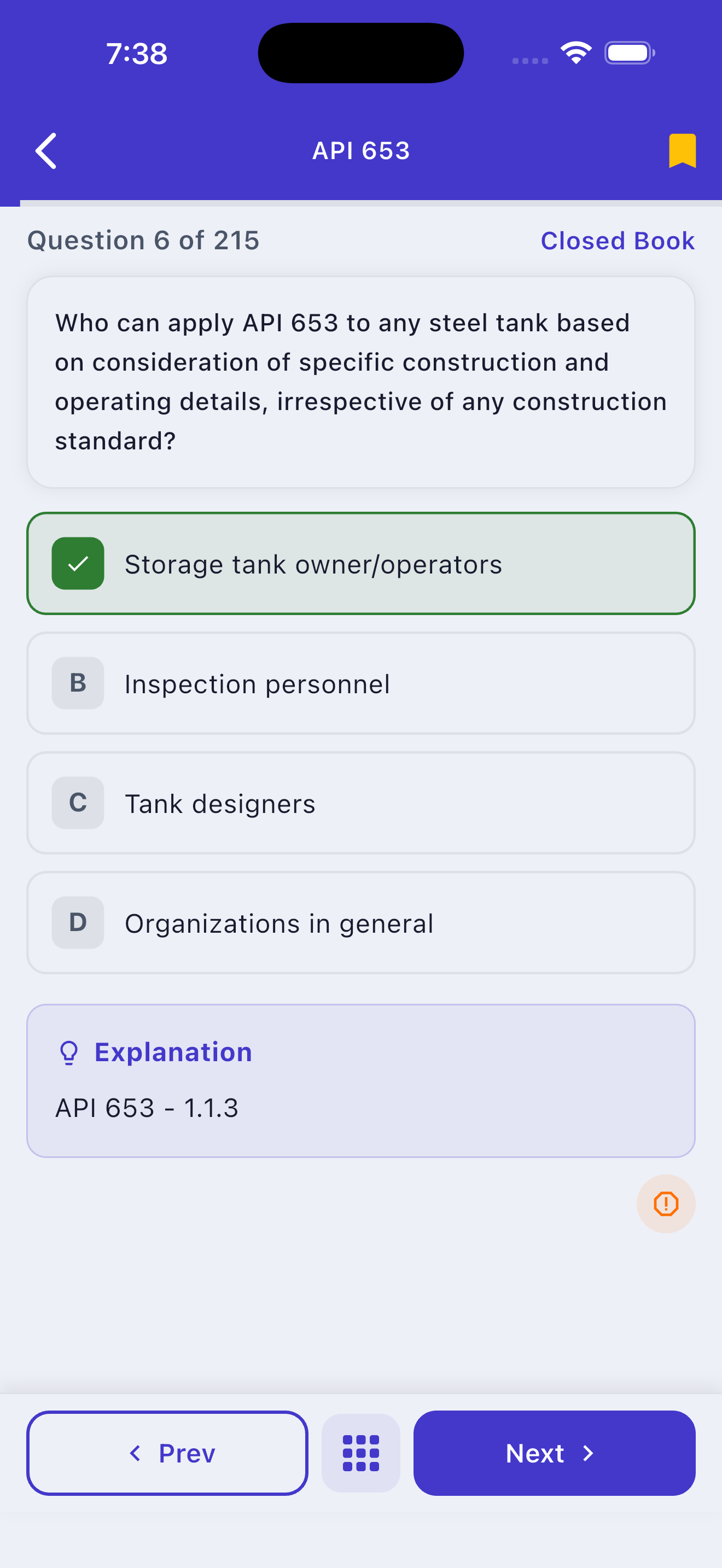This screenshot has width=722, height=1568.
Task: Open the Explanation panel
Action: 360,1080
